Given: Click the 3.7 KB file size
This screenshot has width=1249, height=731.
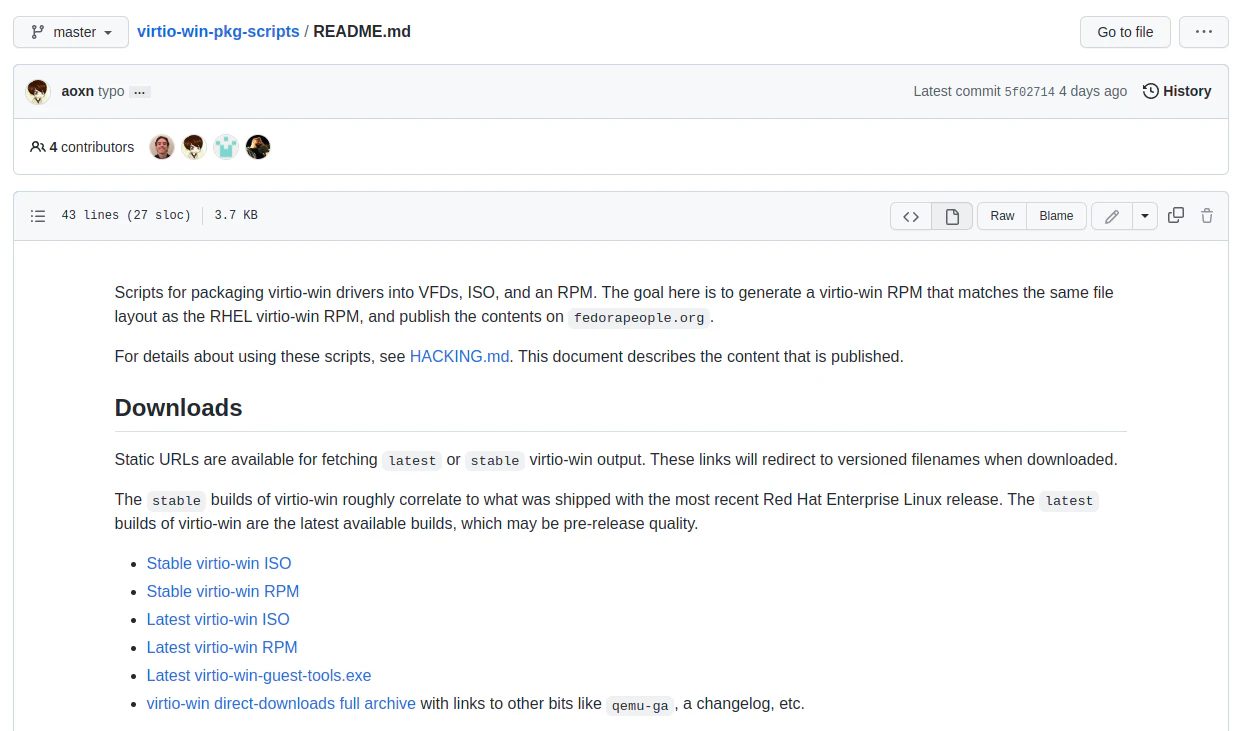Looking at the screenshot, I should click(x=236, y=215).
